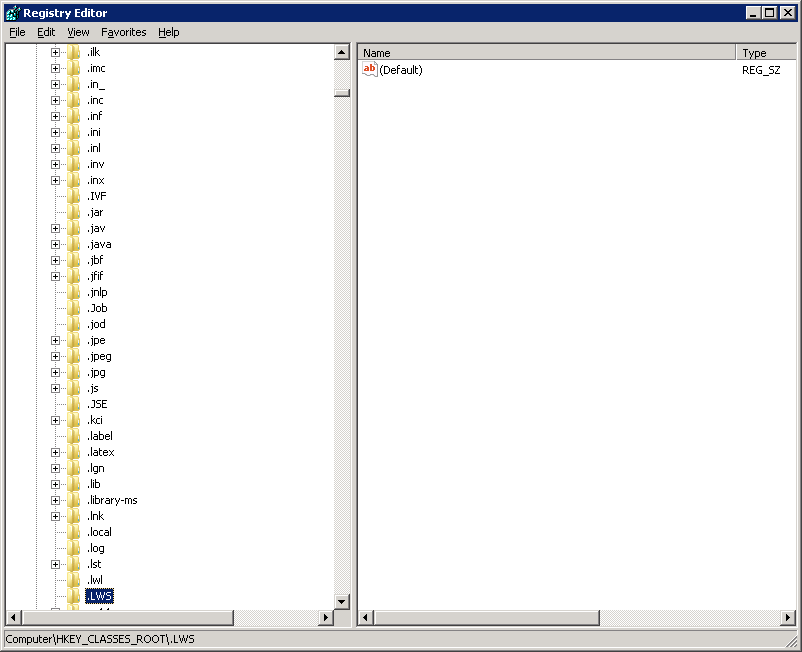Click the folder icon of .lib

click(x=74, y=484)
